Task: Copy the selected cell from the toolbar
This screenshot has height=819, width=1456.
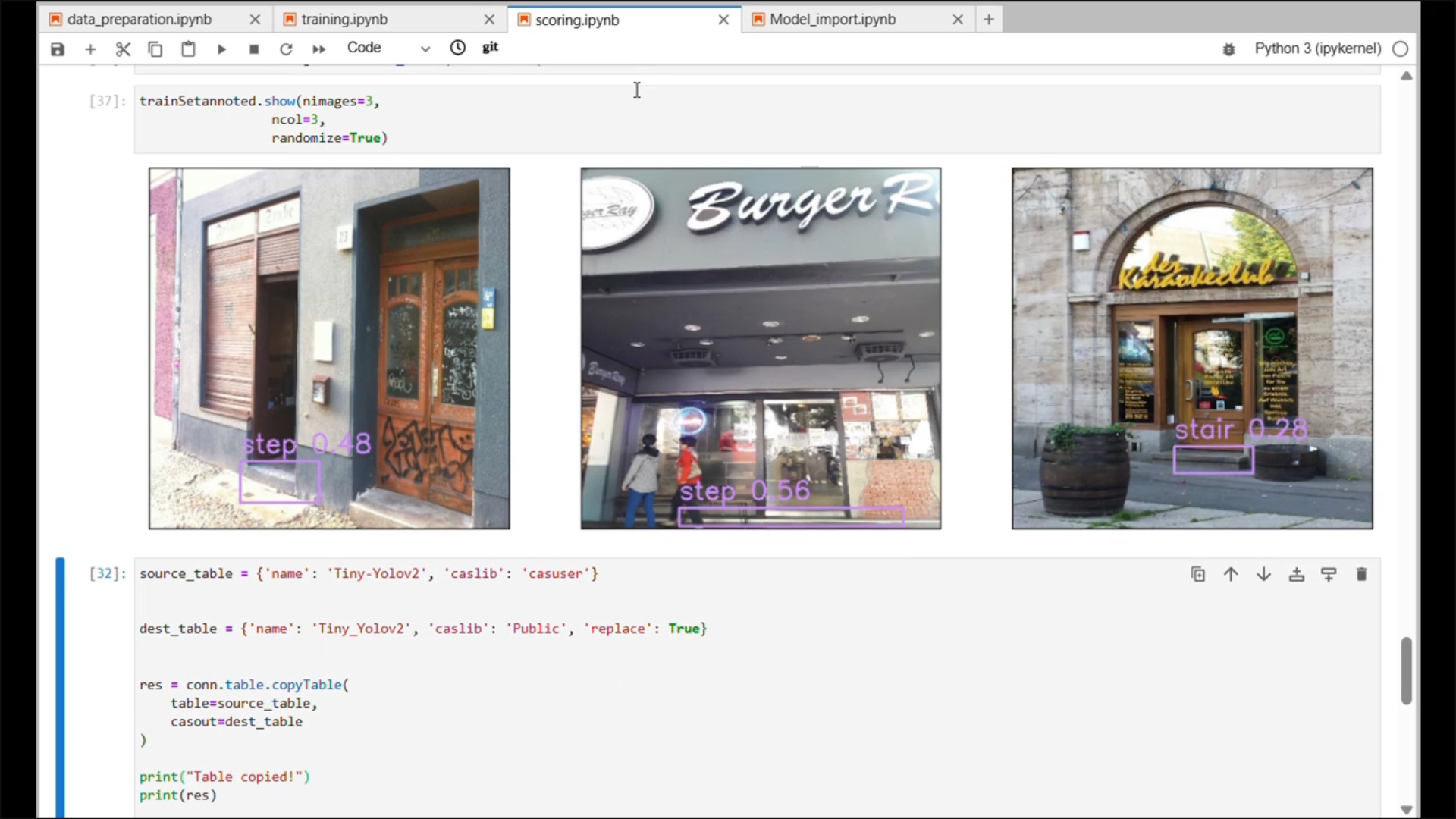Action: click(155, 49)
